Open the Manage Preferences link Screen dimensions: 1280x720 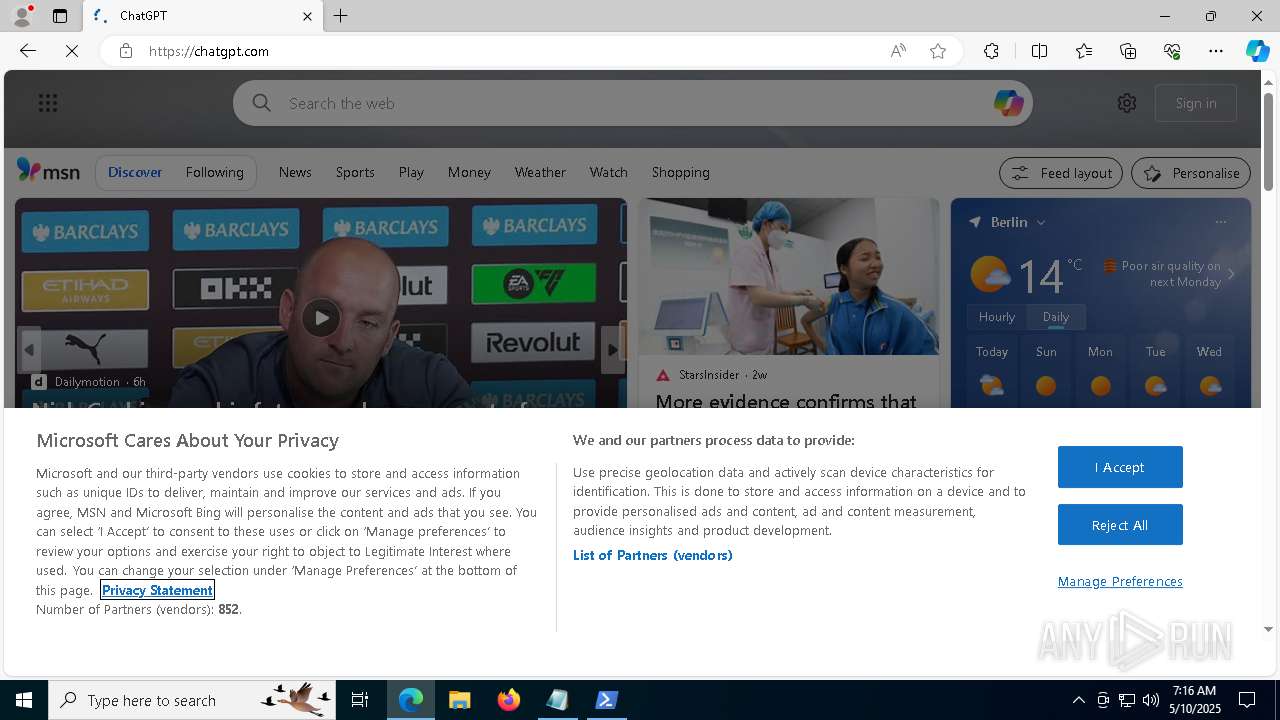pos(1120,581)
